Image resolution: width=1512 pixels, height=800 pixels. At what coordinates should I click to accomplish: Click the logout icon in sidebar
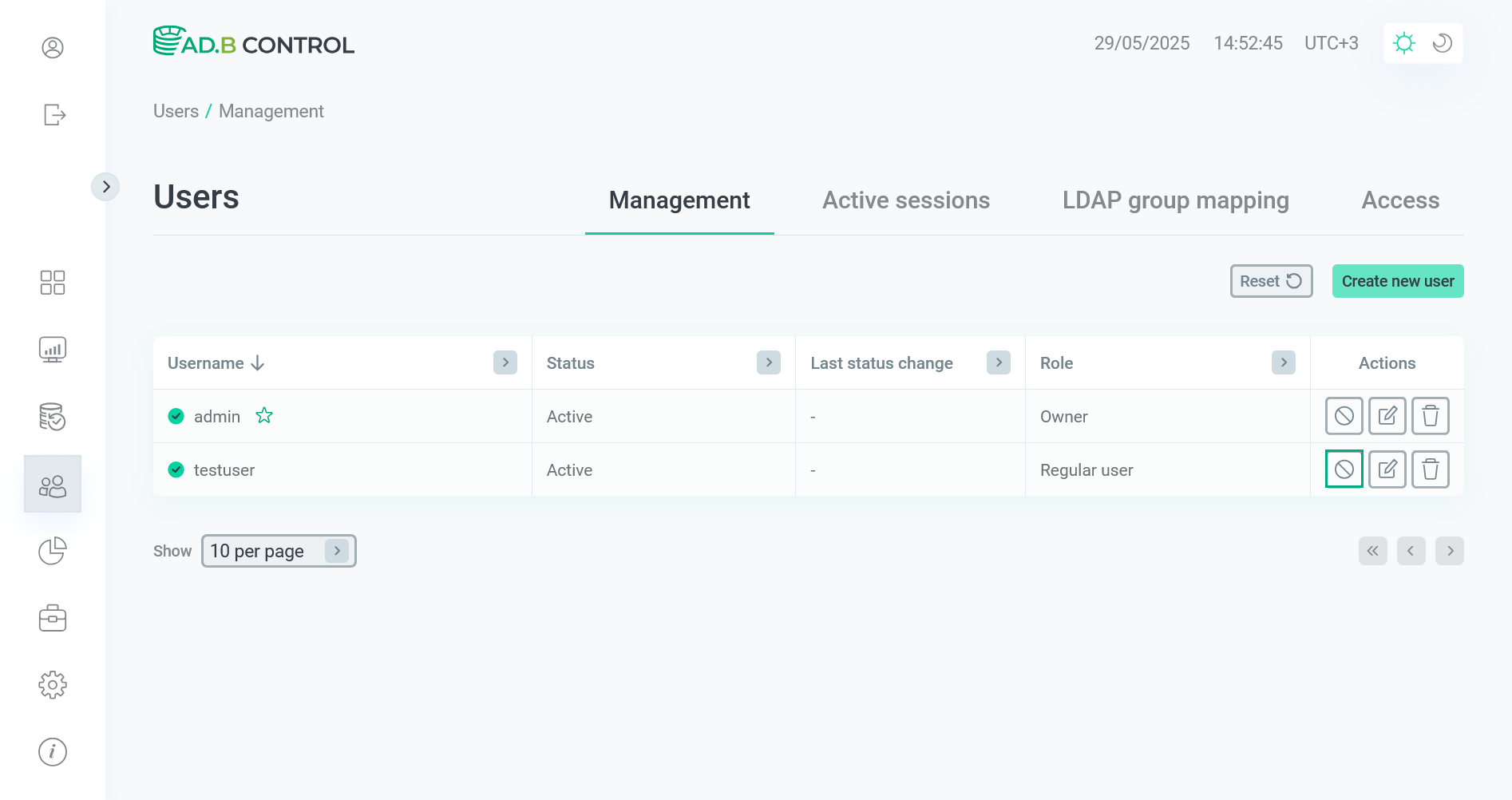click(x=53, y=115)
